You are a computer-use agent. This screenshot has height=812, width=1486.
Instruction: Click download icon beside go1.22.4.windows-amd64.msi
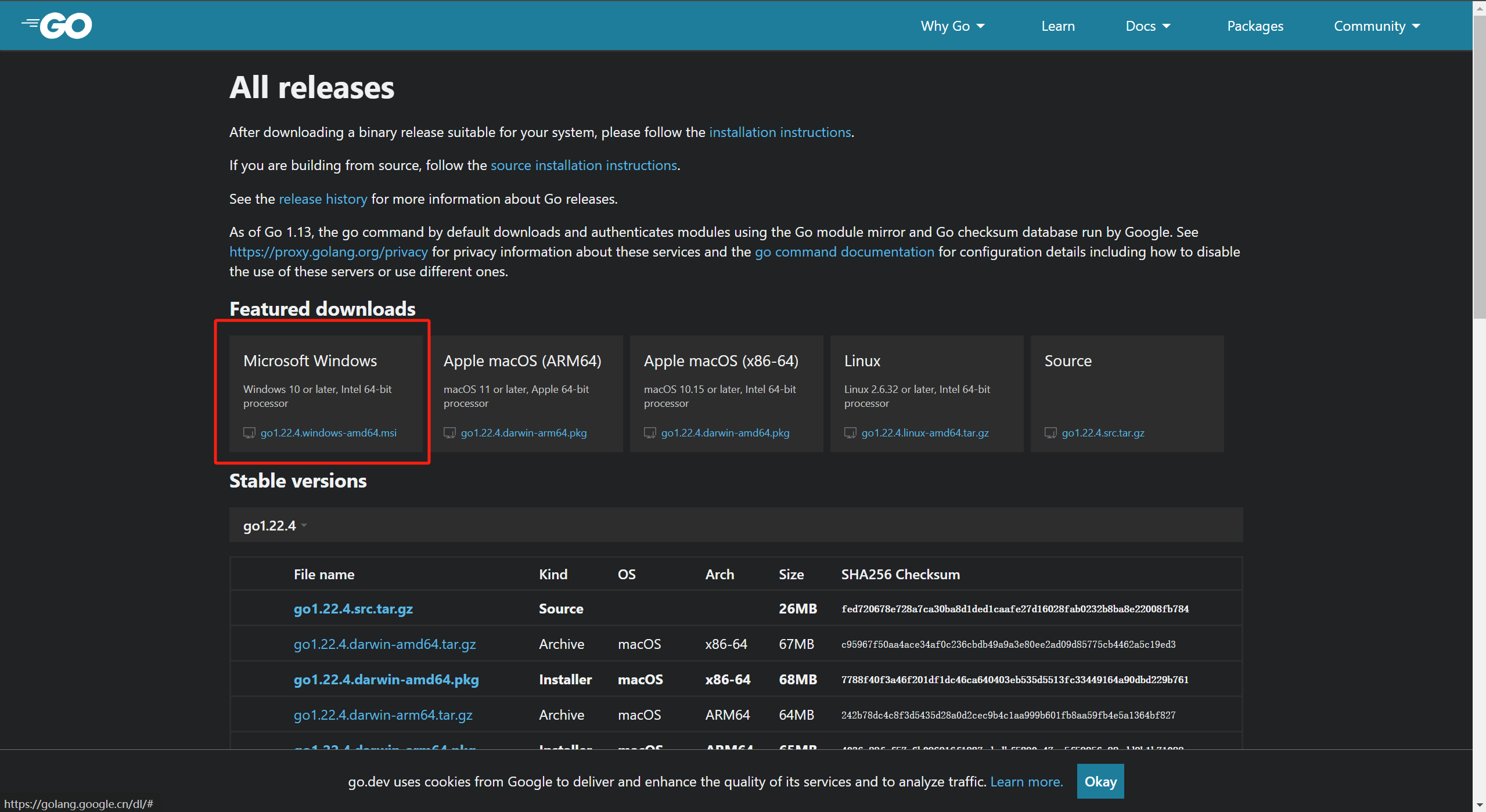[249, 433]
